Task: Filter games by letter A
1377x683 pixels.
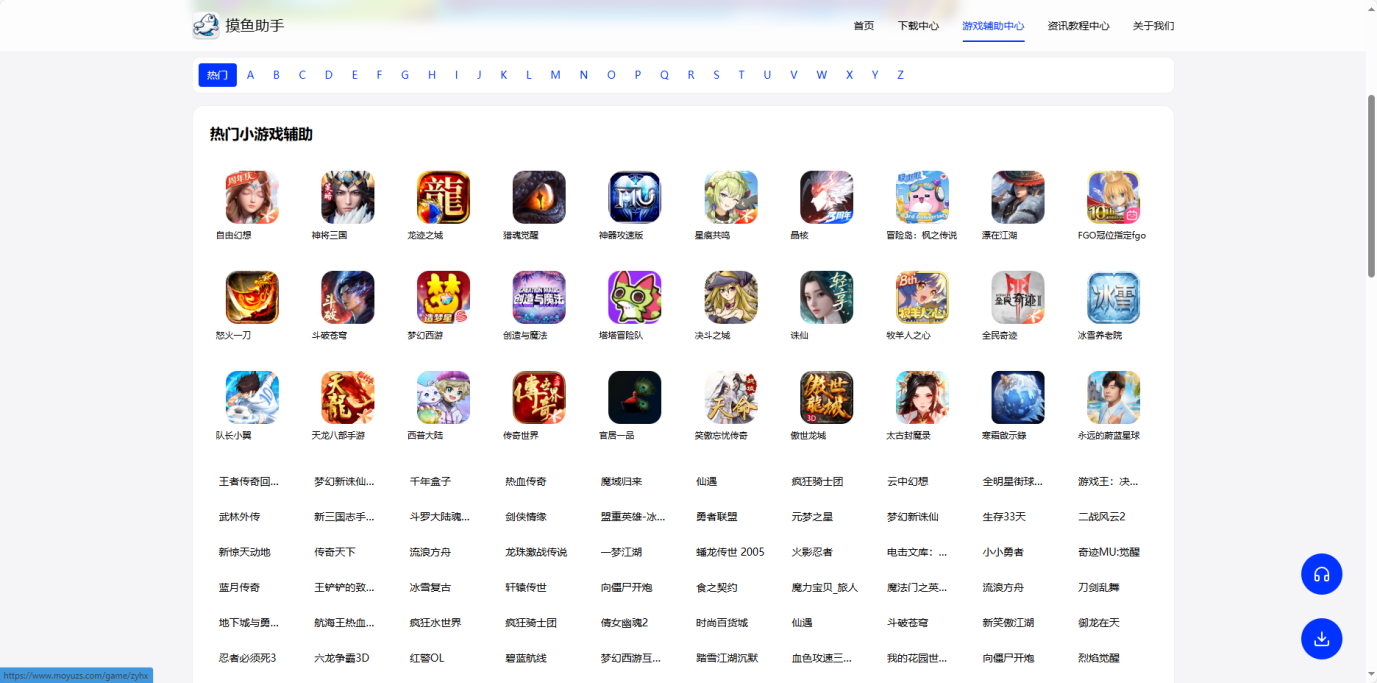Action: pyautogui.click(x=251, y=75)
